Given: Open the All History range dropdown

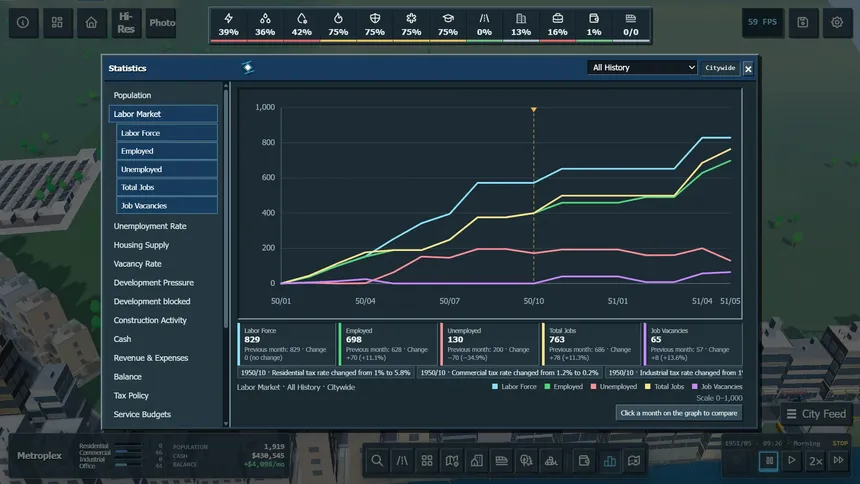Looking at the screenshot, I should point(642,67).
